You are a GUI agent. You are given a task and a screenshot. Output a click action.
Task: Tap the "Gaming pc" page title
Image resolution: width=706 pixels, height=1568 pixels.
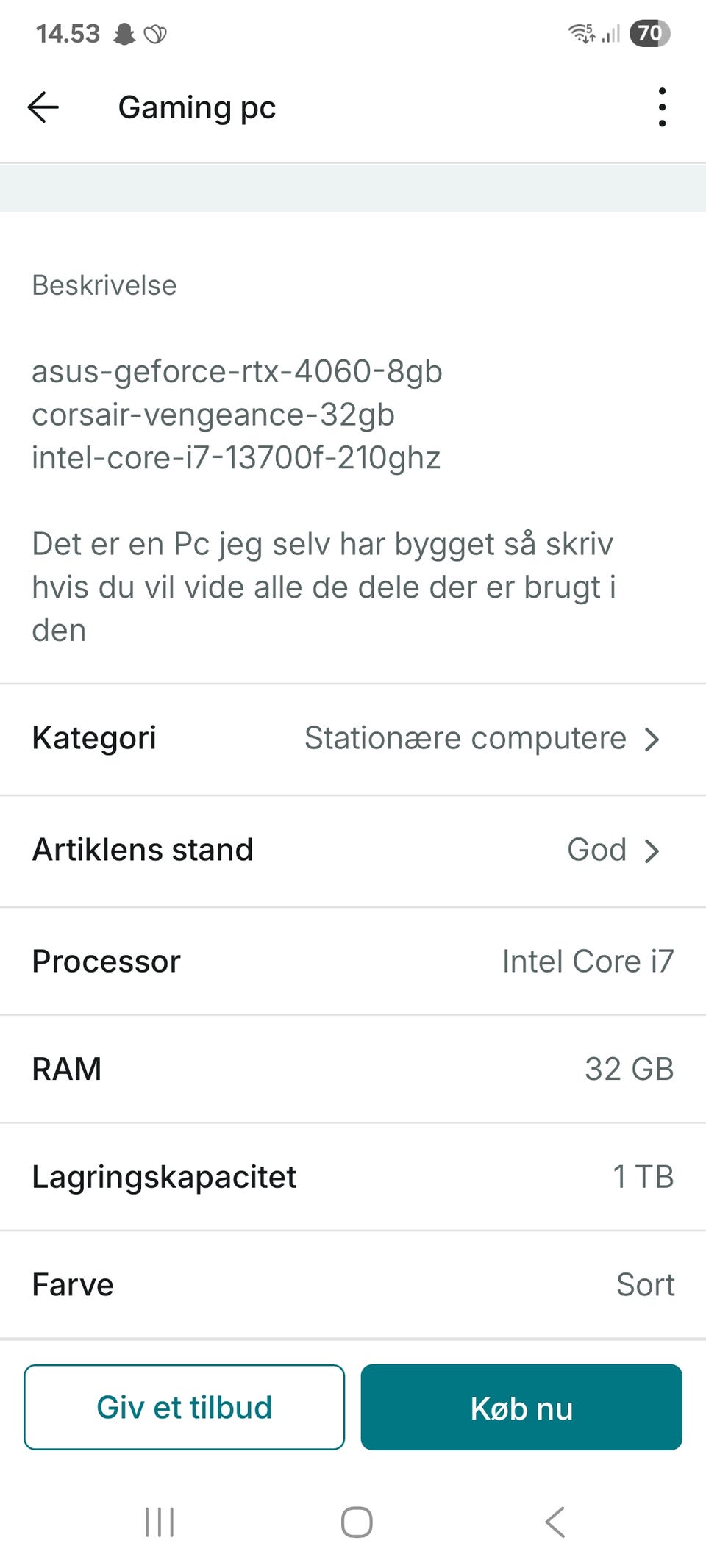[197, 107]
